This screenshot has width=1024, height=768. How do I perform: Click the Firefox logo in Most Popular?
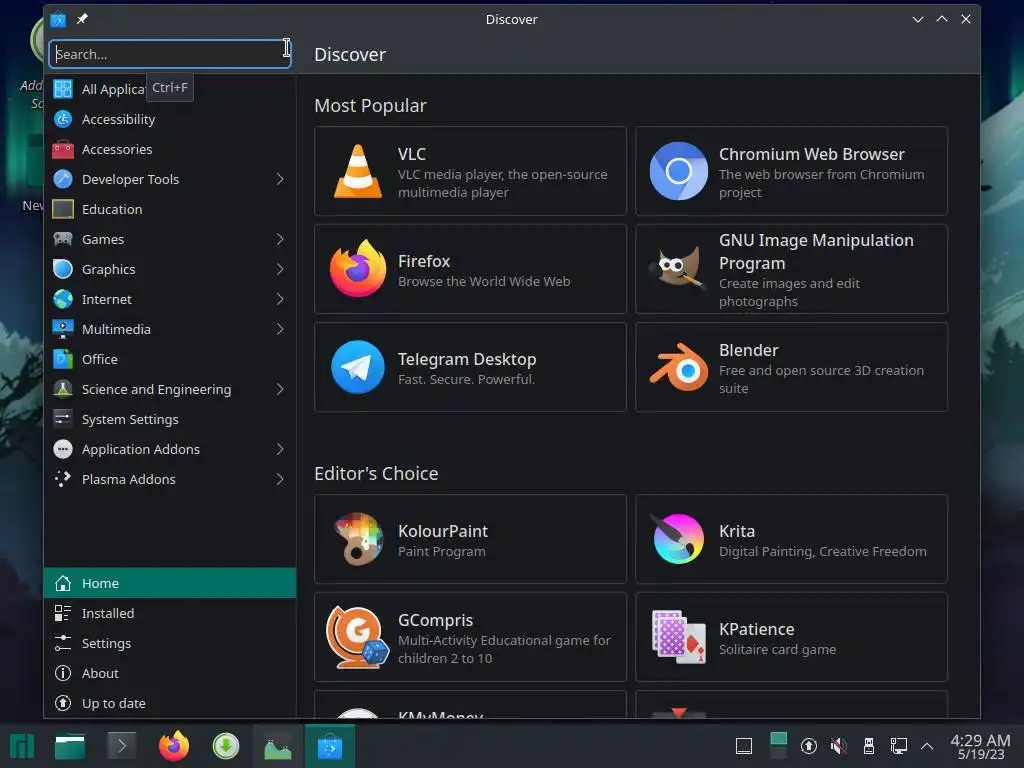click(x=357, y=268)
